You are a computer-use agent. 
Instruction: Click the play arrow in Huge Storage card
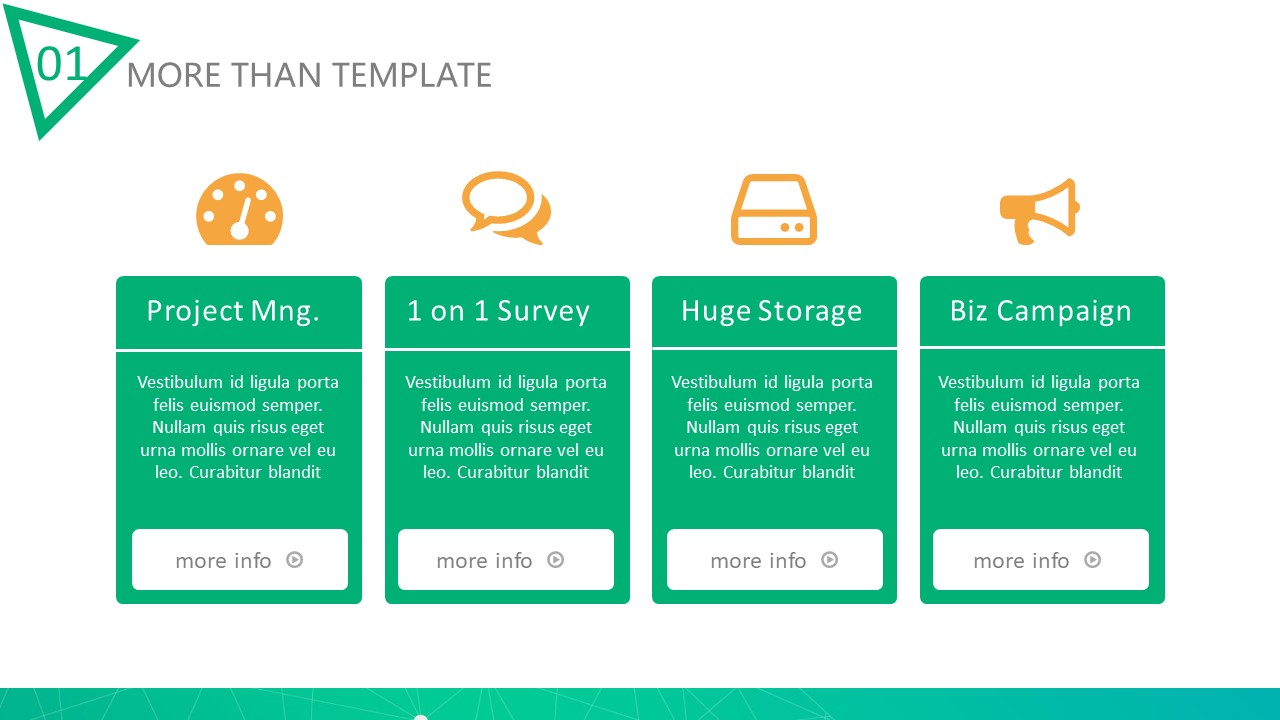pos(829,560)
